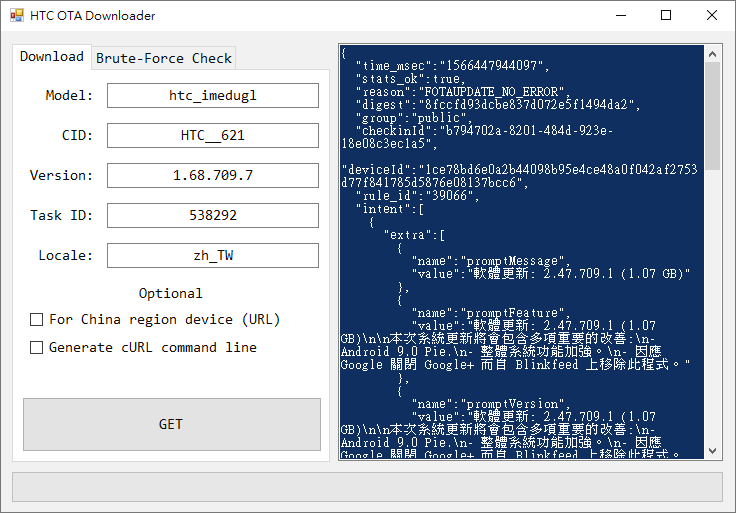Enable For China region device checkbox
Image resolution: width=736 pixels, height=513 pixels.
(x=36, y=320)
